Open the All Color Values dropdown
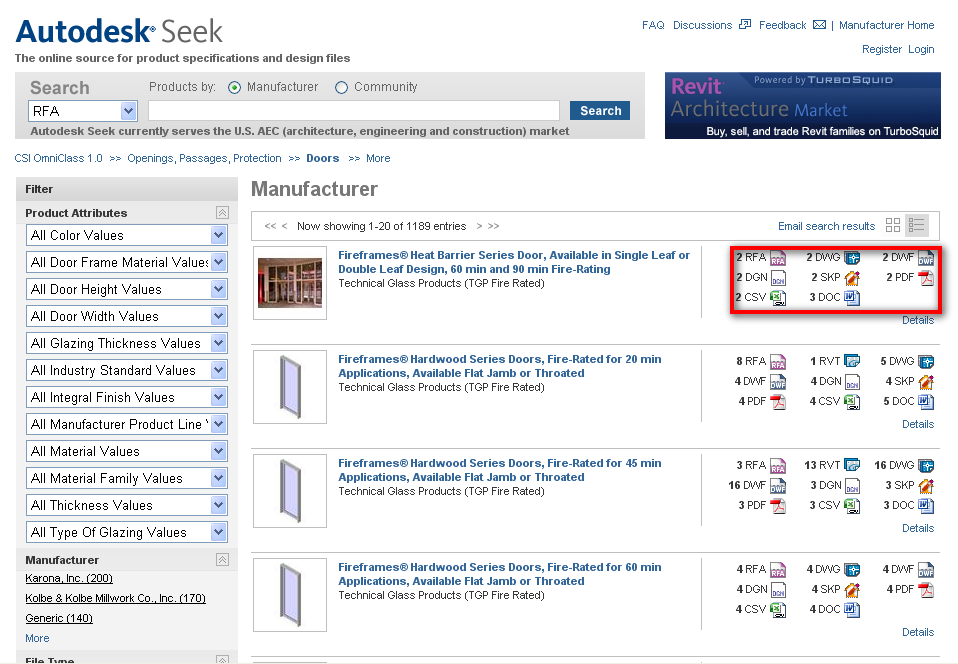Image resolution: width=958 pixels, height=664 pixels. click(218, 236)
